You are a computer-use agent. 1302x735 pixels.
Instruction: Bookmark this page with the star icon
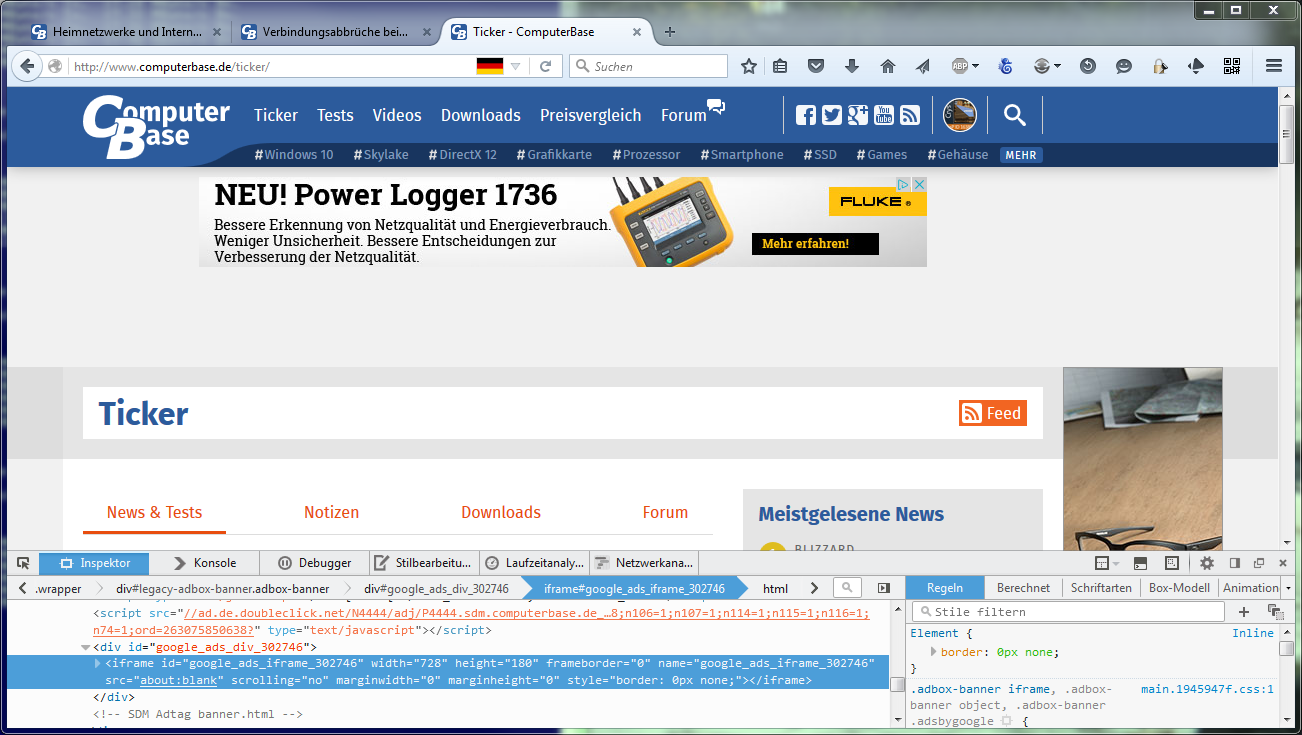tap(749, 67)
